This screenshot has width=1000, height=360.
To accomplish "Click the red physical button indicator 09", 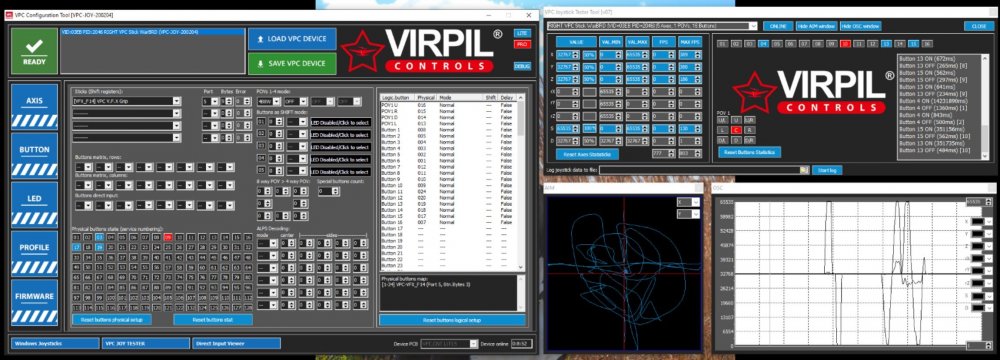I will (168, 237).
